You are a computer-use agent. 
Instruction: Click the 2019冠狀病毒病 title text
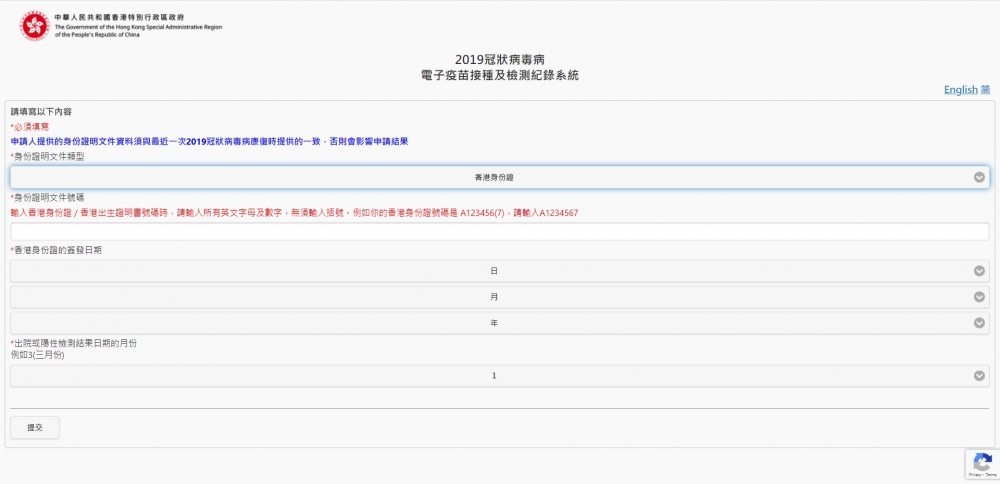point(500,60)
